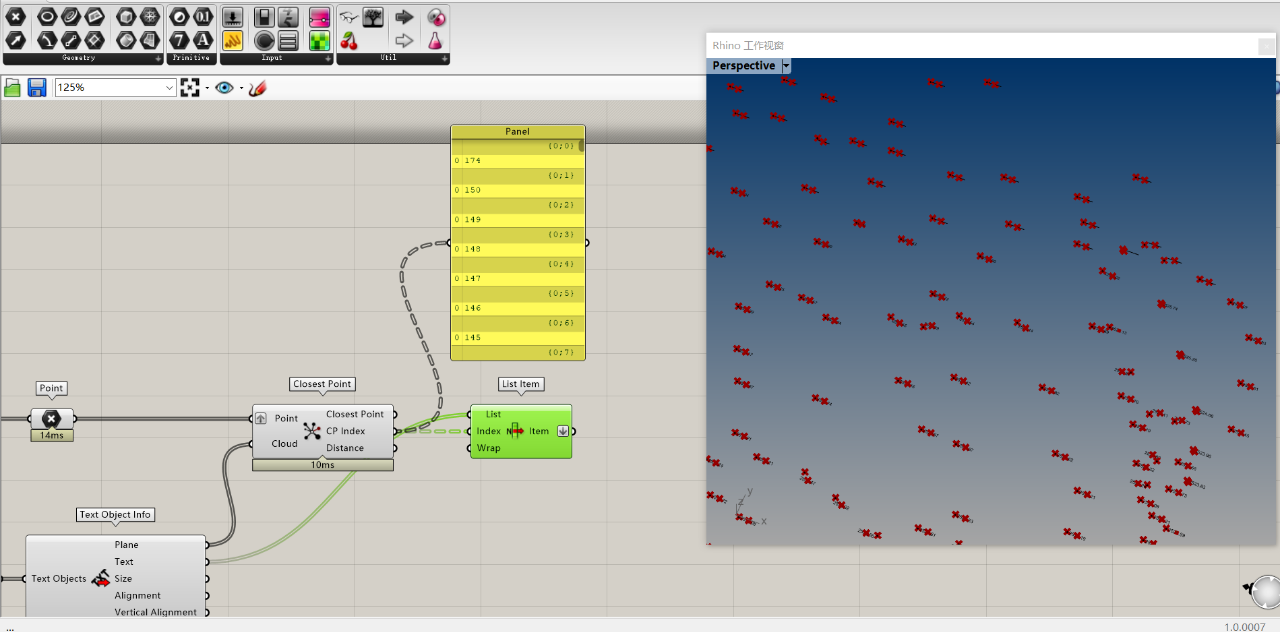Viewport: 1280px width, 632px height.
Task: Select the Point parameter icon in Geometry
Action: pos(16,17)
